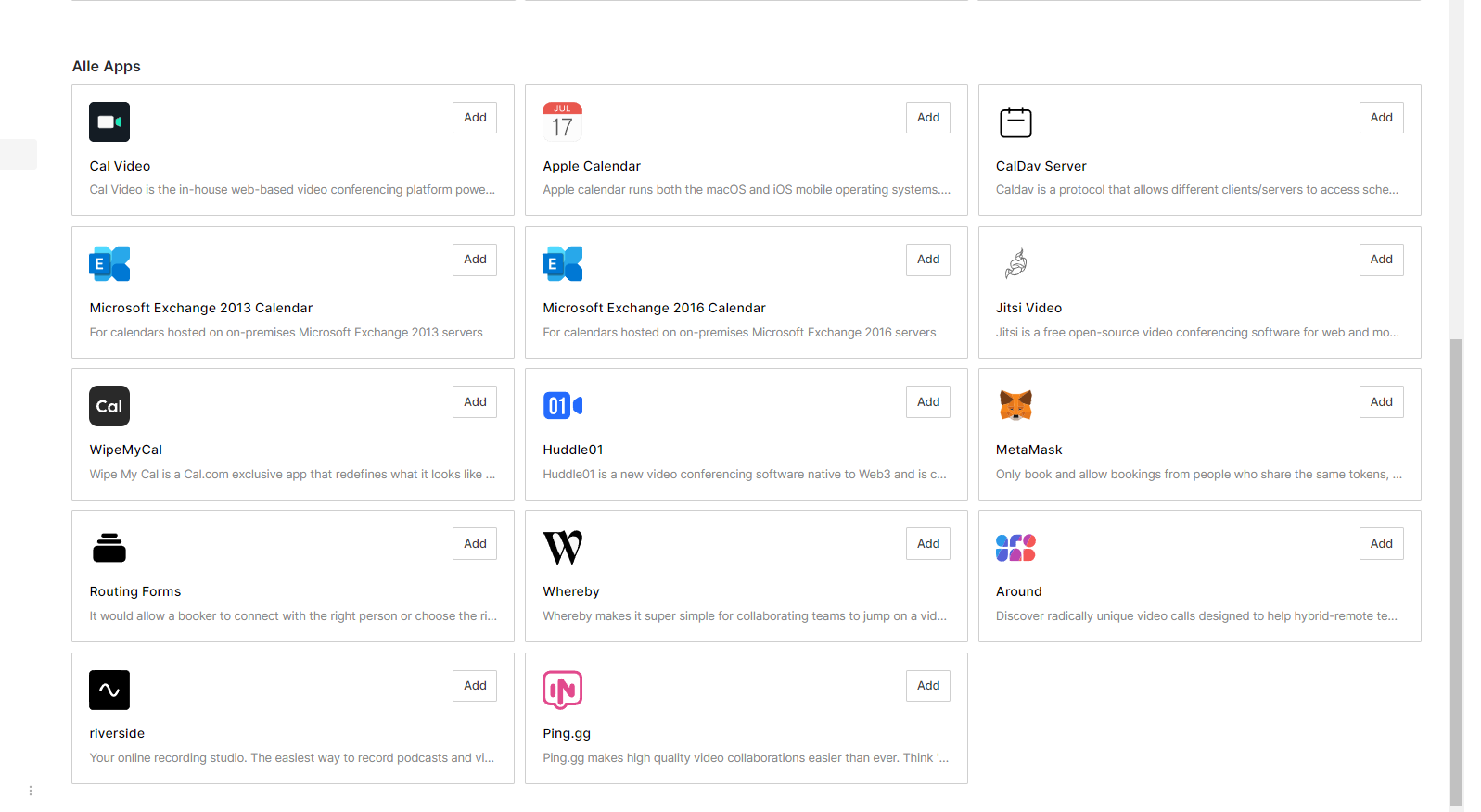Screen dimensions: 1481x812
Task: Add the Microsoft Exchange 2016 Calendar app
Action: [927, 260]
